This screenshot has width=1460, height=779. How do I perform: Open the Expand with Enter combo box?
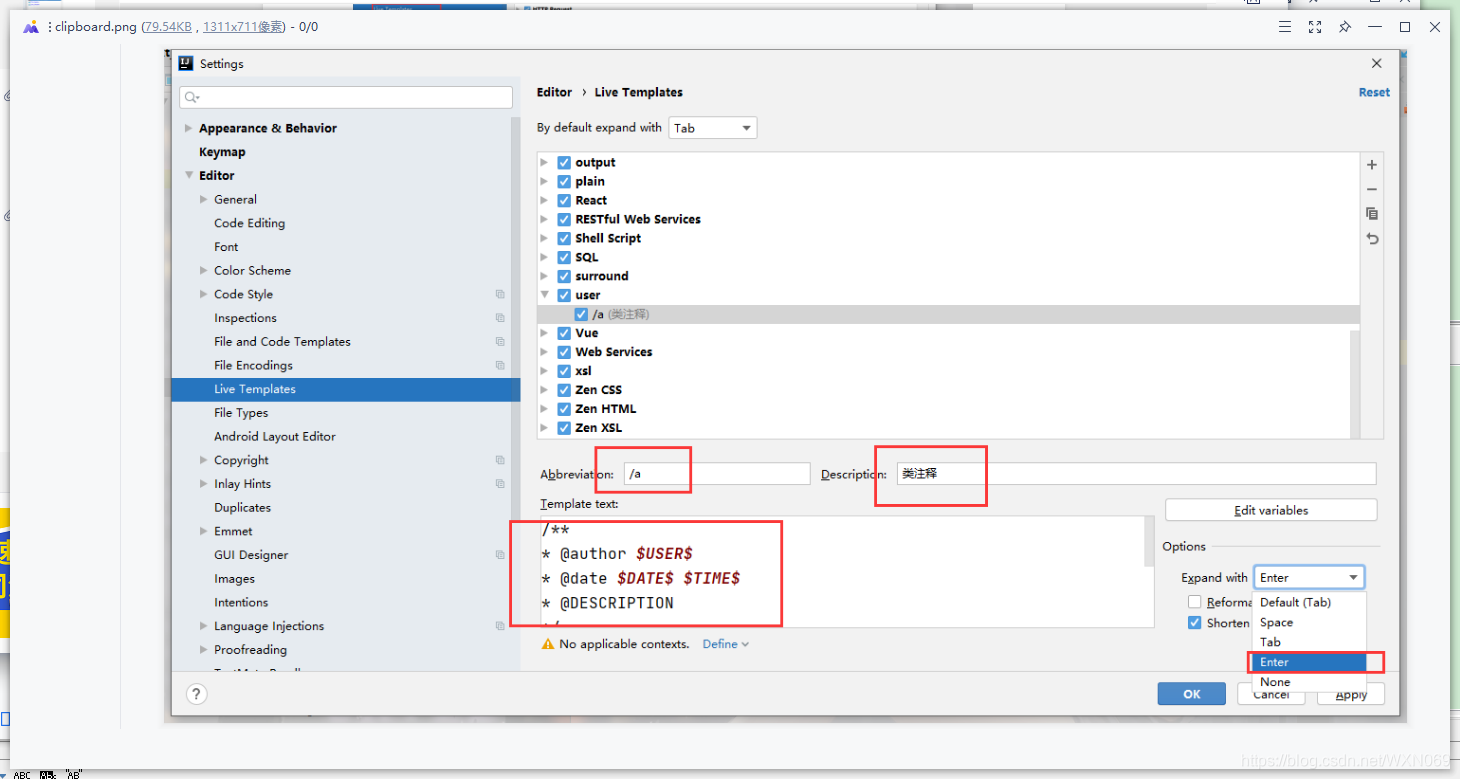[1309, 577]
